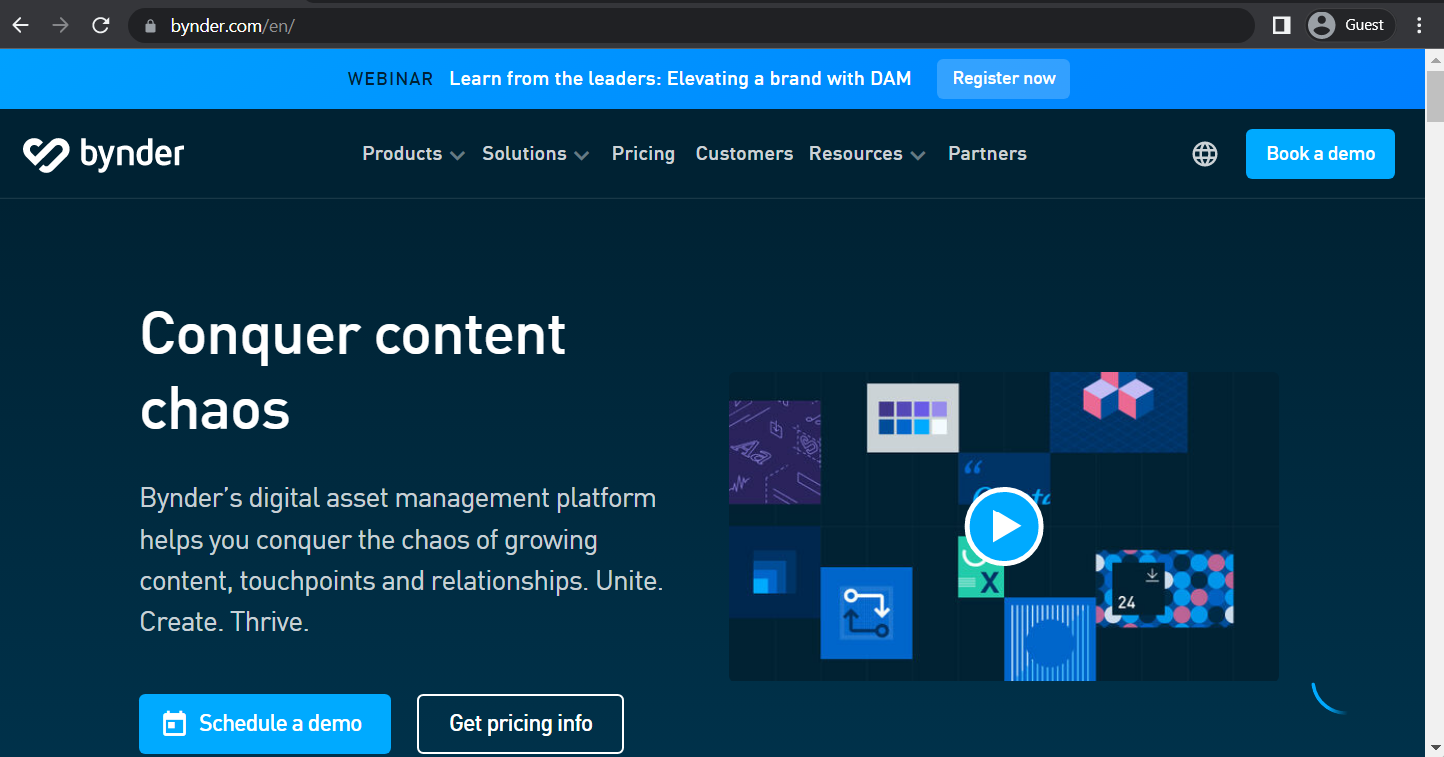Open Chrome three-dot menu

1419,25
